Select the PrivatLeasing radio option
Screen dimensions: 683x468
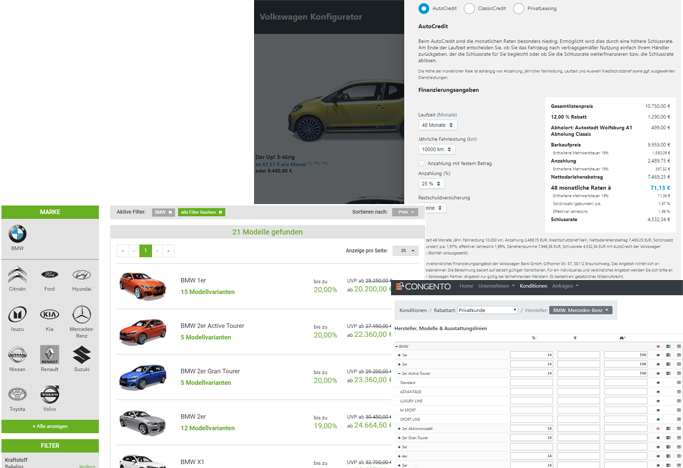click(x=518, y=8)
